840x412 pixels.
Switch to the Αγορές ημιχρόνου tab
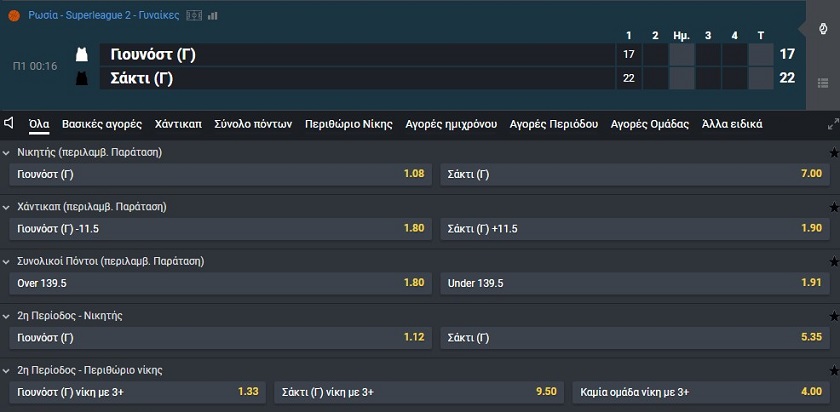(451, 124)
